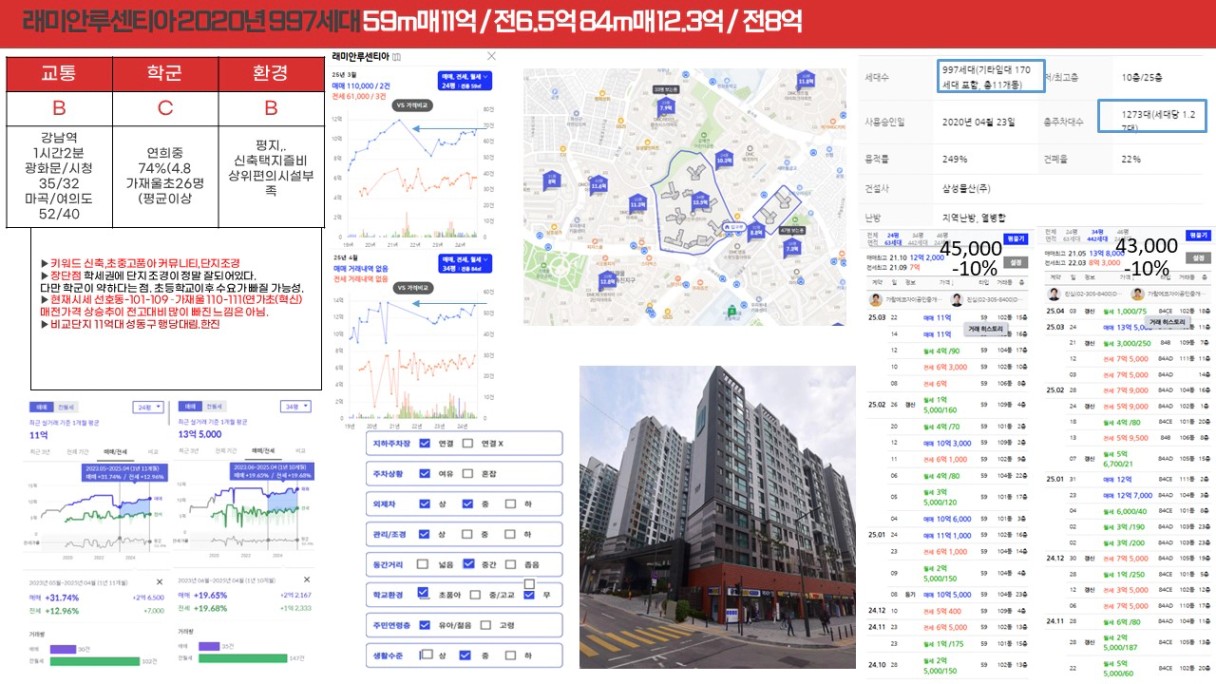1216x684 pixels.
Task: Close the 래미안루센티아 price chart panel
Action: [x=491, y=57]
